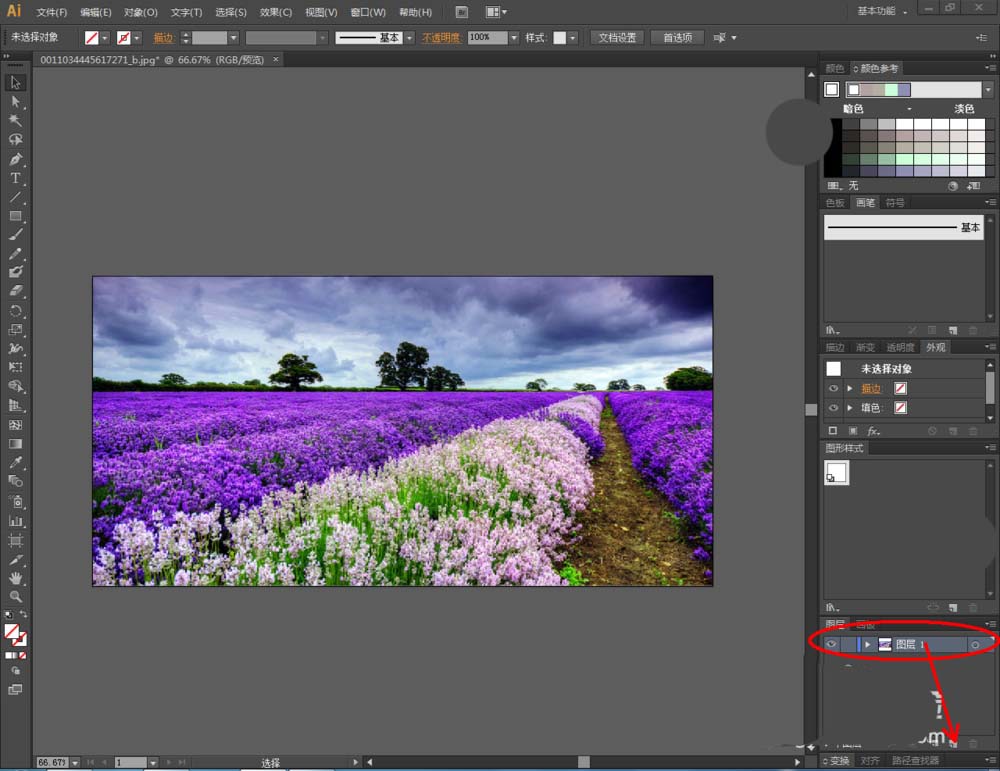Open the 样式 style dropdown

[x=573, y=38]
